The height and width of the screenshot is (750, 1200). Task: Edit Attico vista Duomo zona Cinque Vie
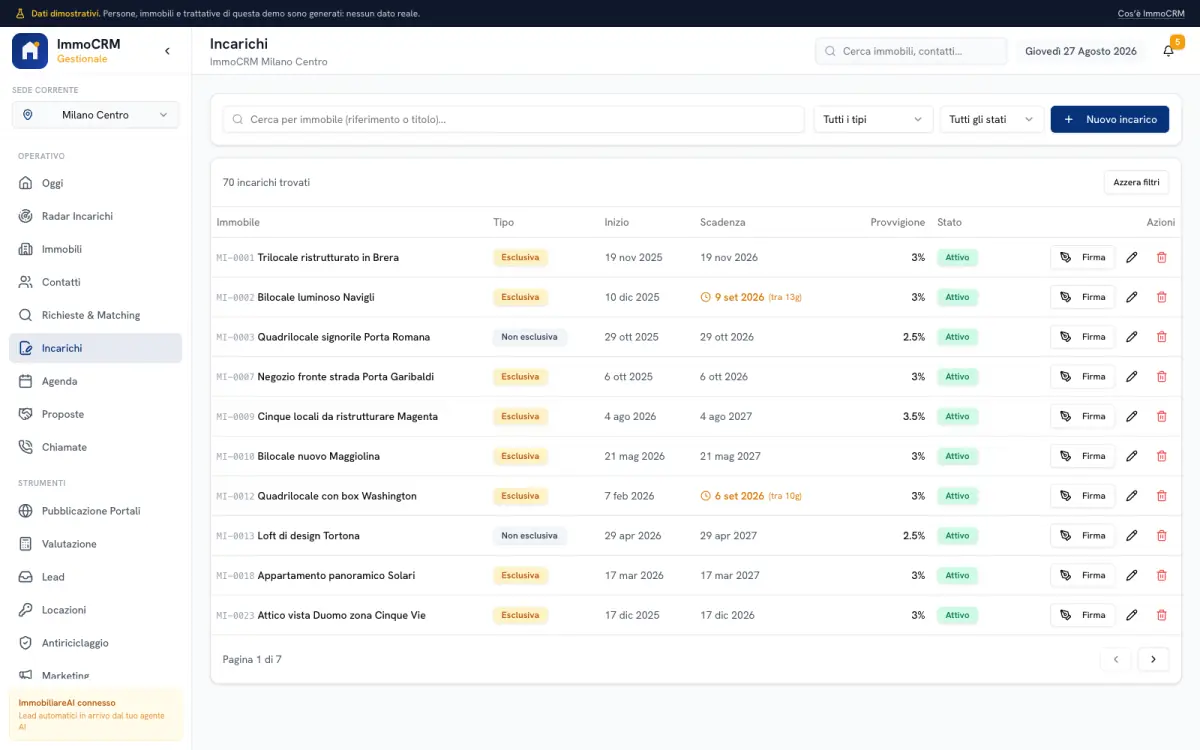1132,615
